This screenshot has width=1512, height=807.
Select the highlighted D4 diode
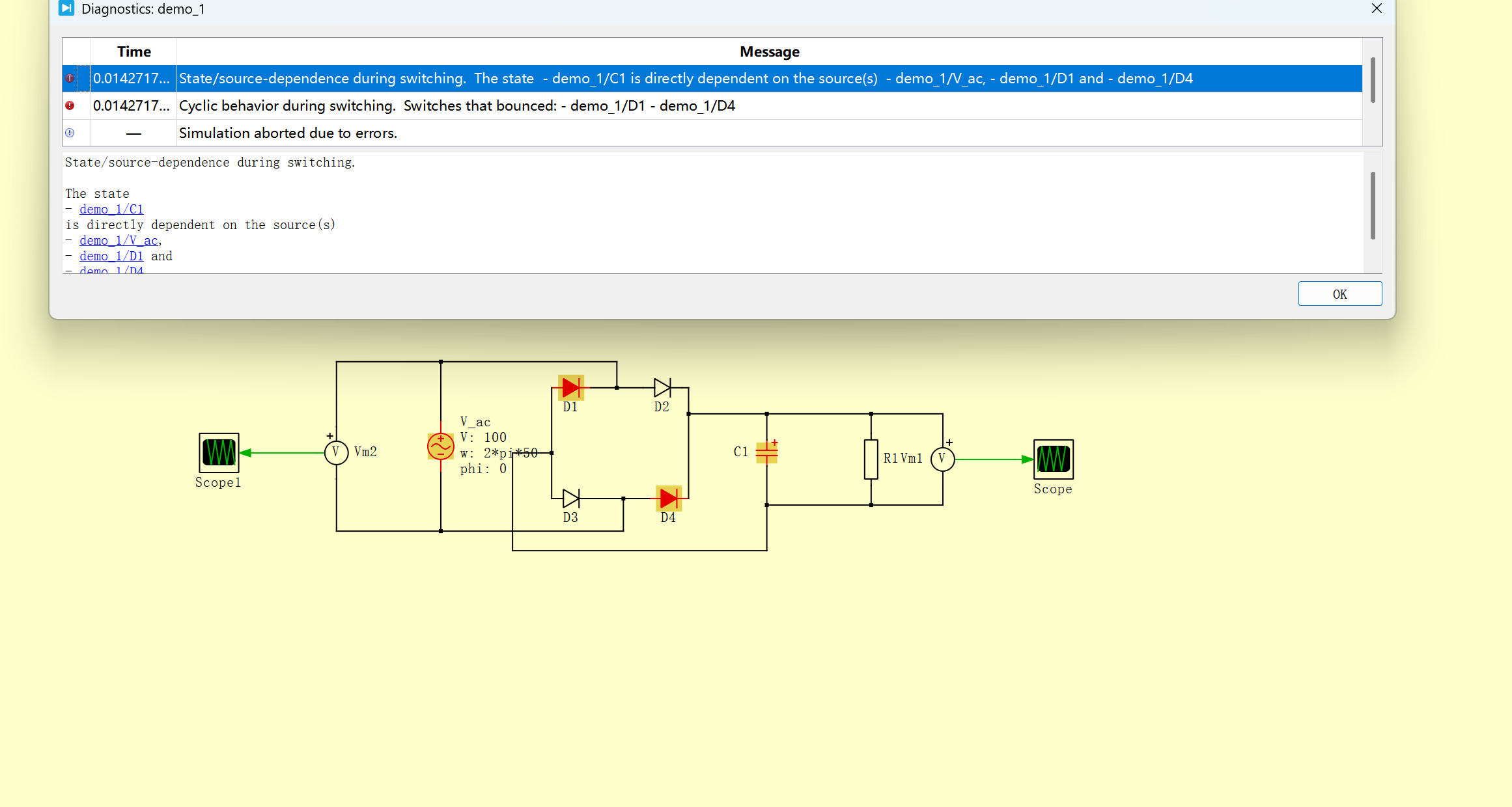pos(669,499)
